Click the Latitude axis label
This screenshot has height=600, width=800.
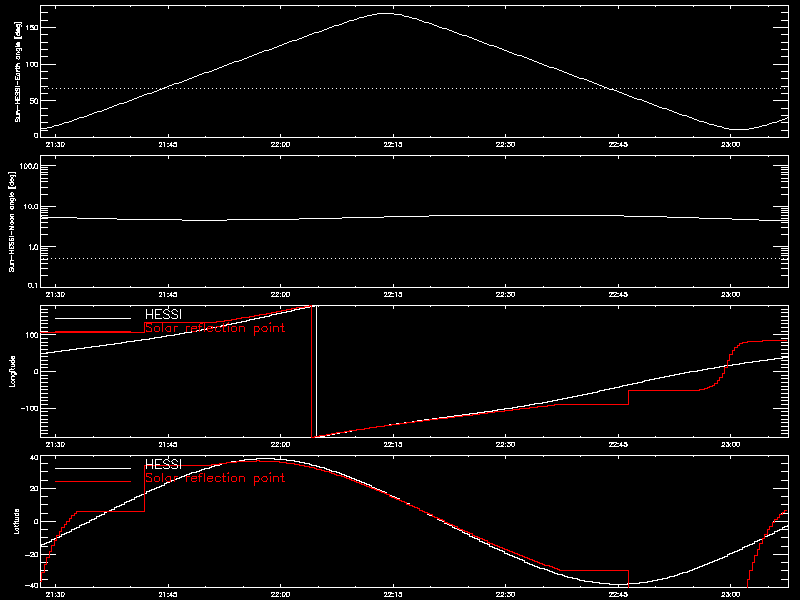(17, 521)
